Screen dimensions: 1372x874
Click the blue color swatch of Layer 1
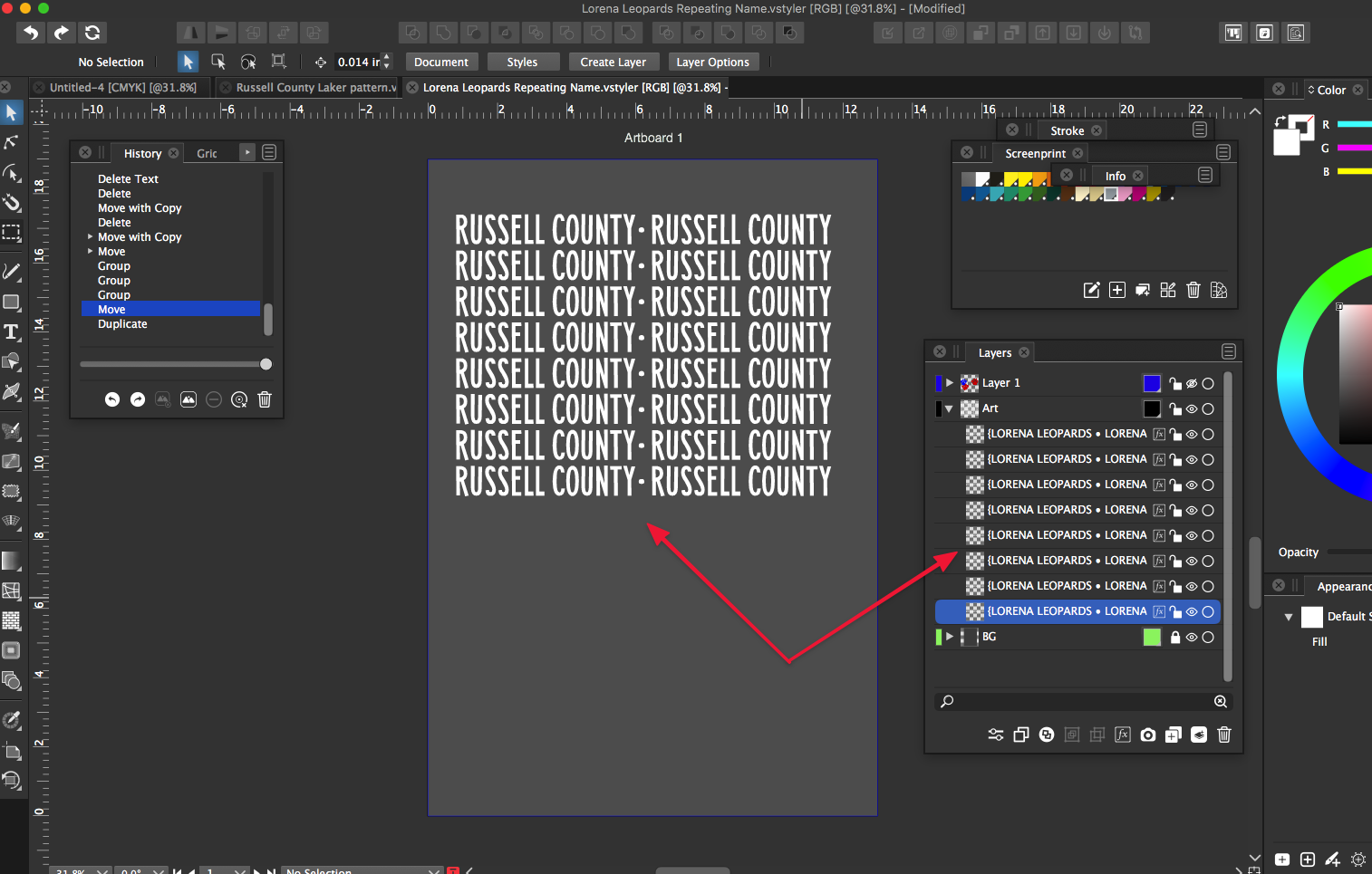[1152, 383]
